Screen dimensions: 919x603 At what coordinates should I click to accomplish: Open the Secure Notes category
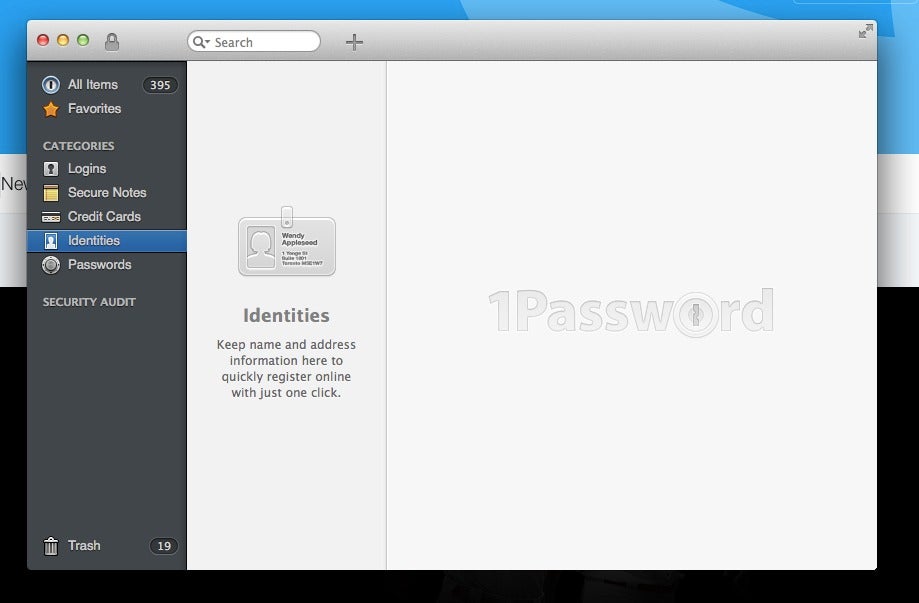tap(107, 192)
